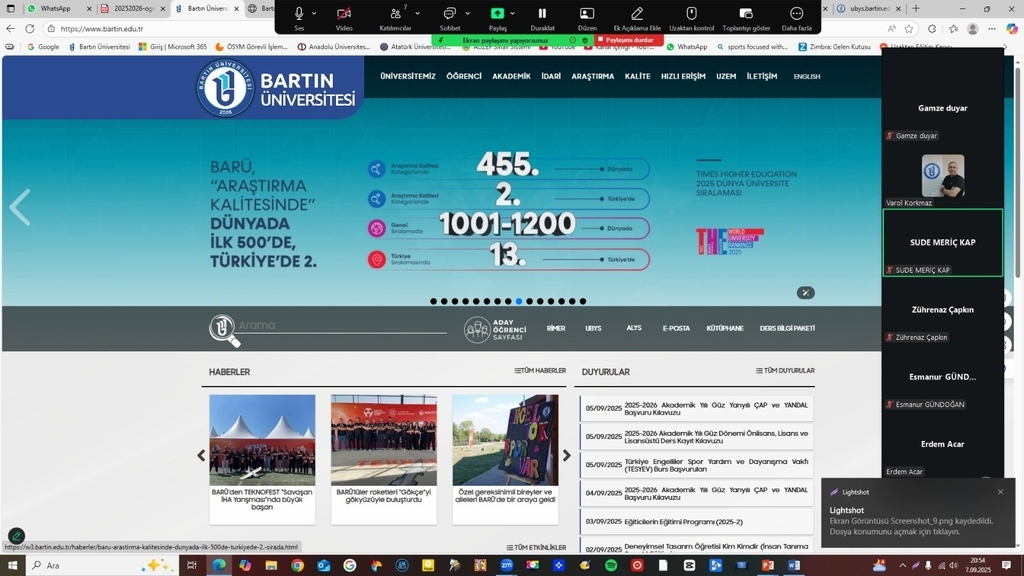This screenshot has width=1024, height=576.
Task: Open the İDARİ navigation menu
Action: (551, 76)
